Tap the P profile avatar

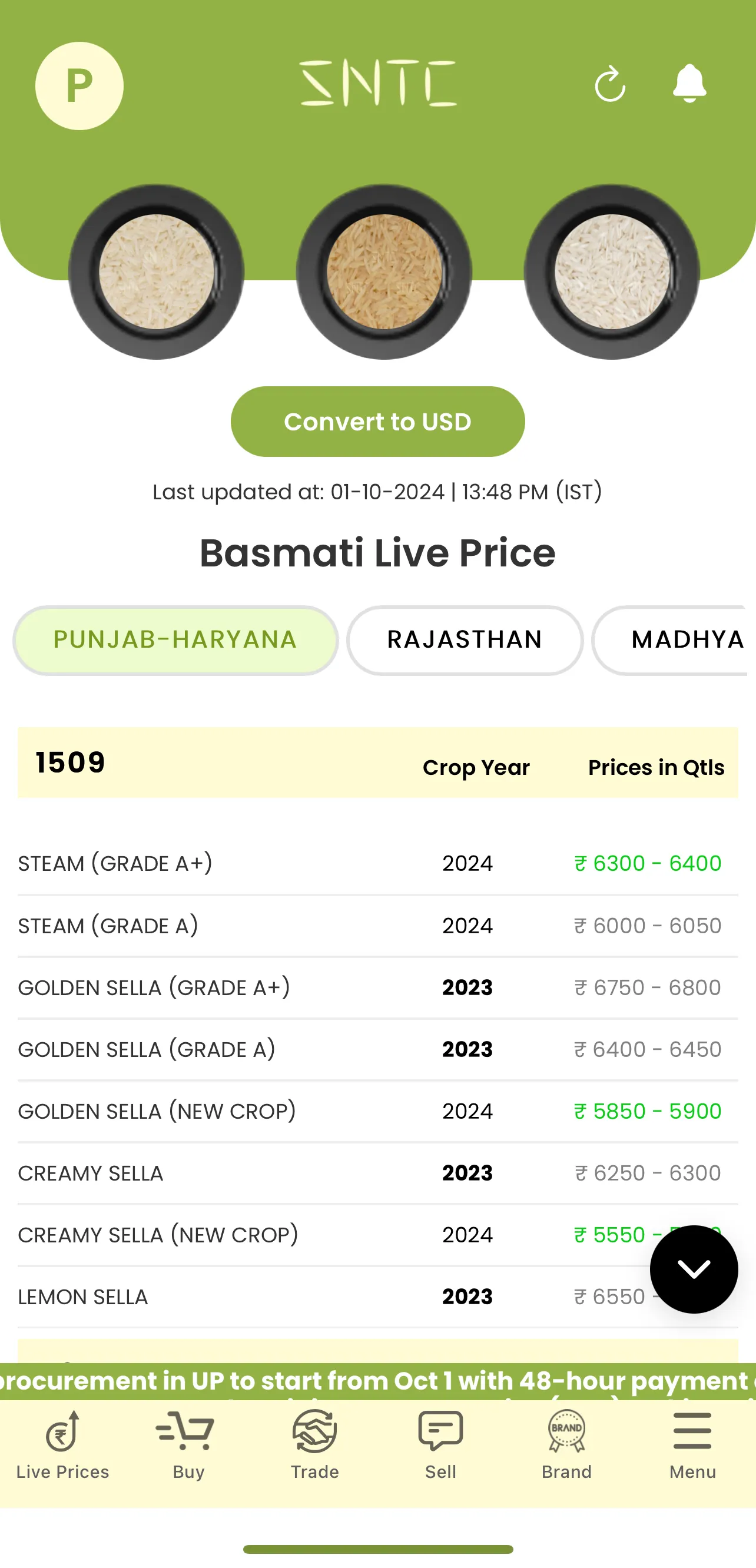point(79,86)
